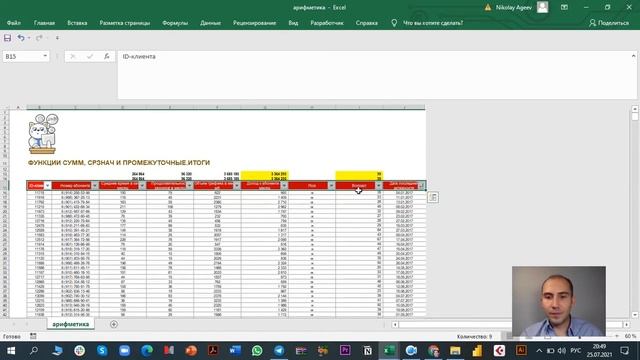Open the filter dropdown for the Номер абонента column
This screenshot has width=640, height=360.
tap(95, 186)
